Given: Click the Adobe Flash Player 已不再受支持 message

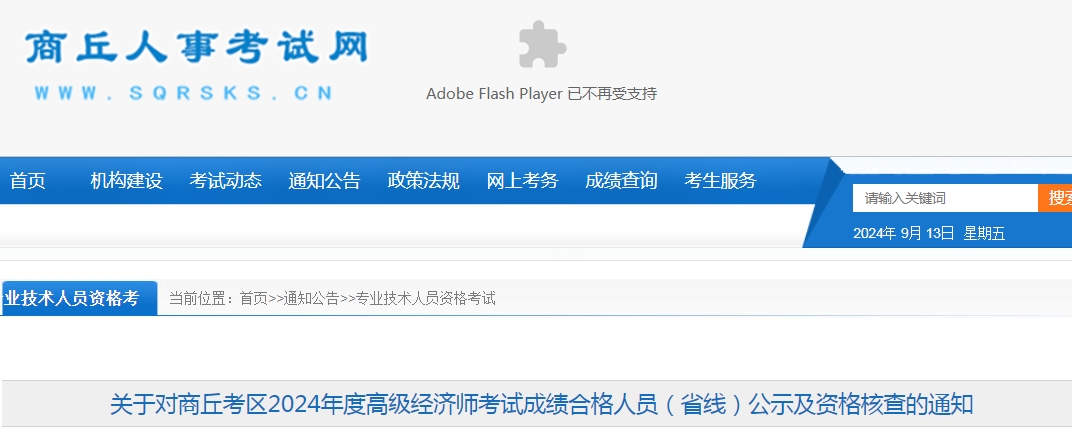Looking at the screenshot, I should click(541, 94).
